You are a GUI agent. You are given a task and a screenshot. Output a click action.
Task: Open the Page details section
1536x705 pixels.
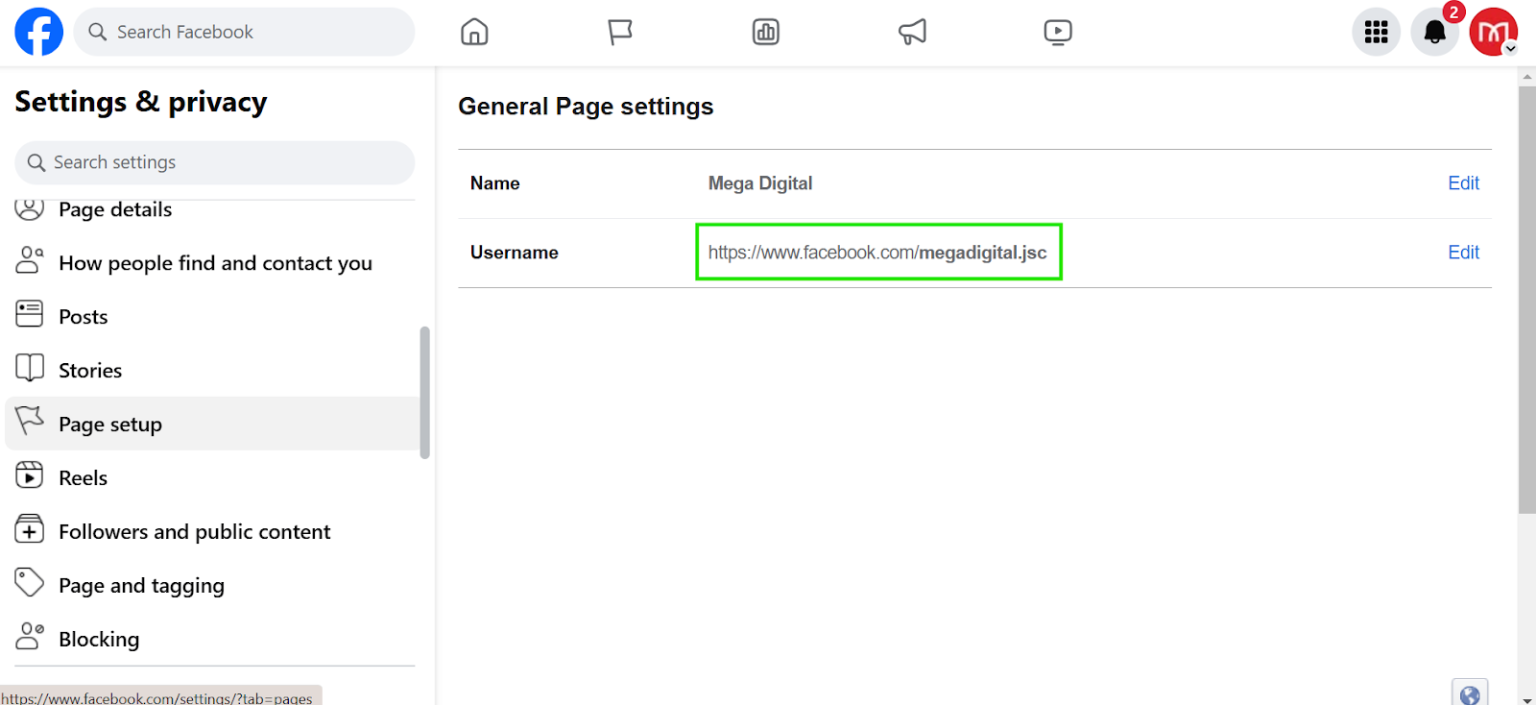tap(113, 209)
